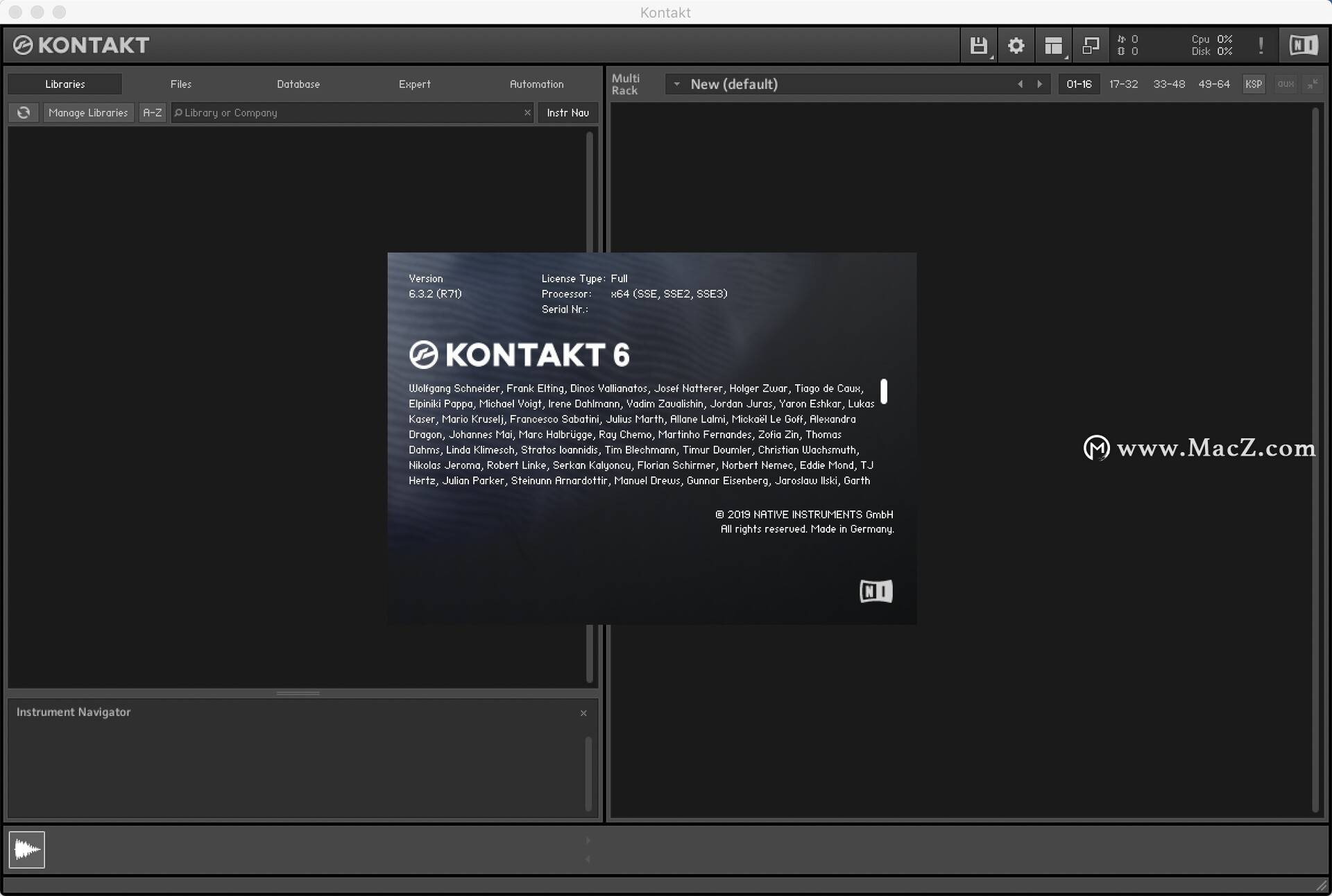Open the Files/Save menu disk icon
1332x896 pixels.
(978, 46)
